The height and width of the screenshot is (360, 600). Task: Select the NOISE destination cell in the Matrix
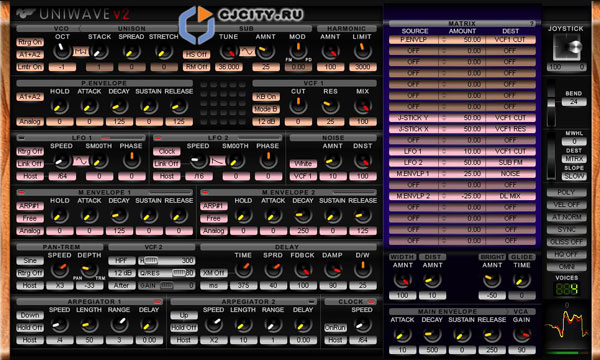click(x=510, y=174)
